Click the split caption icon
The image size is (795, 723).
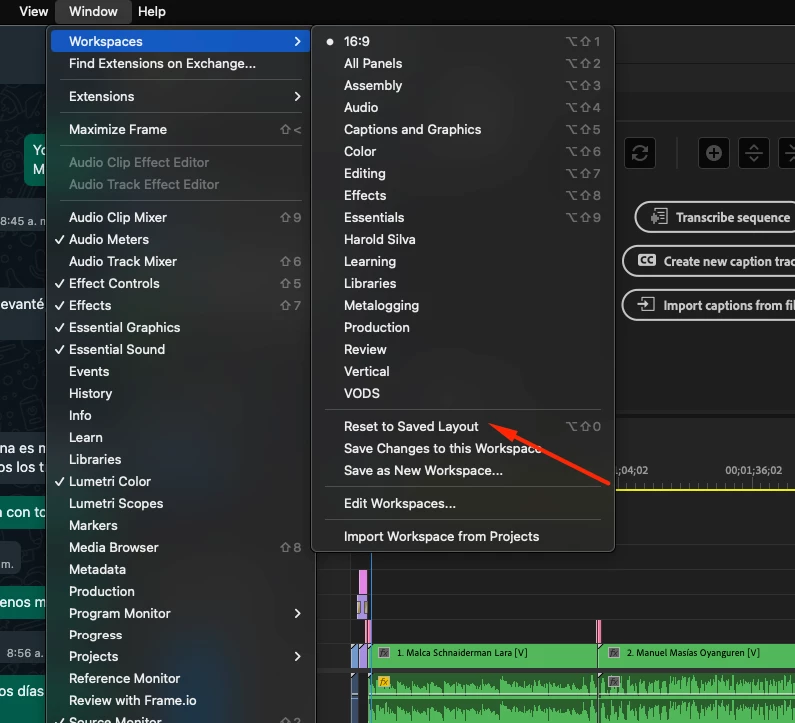[754, 153]
